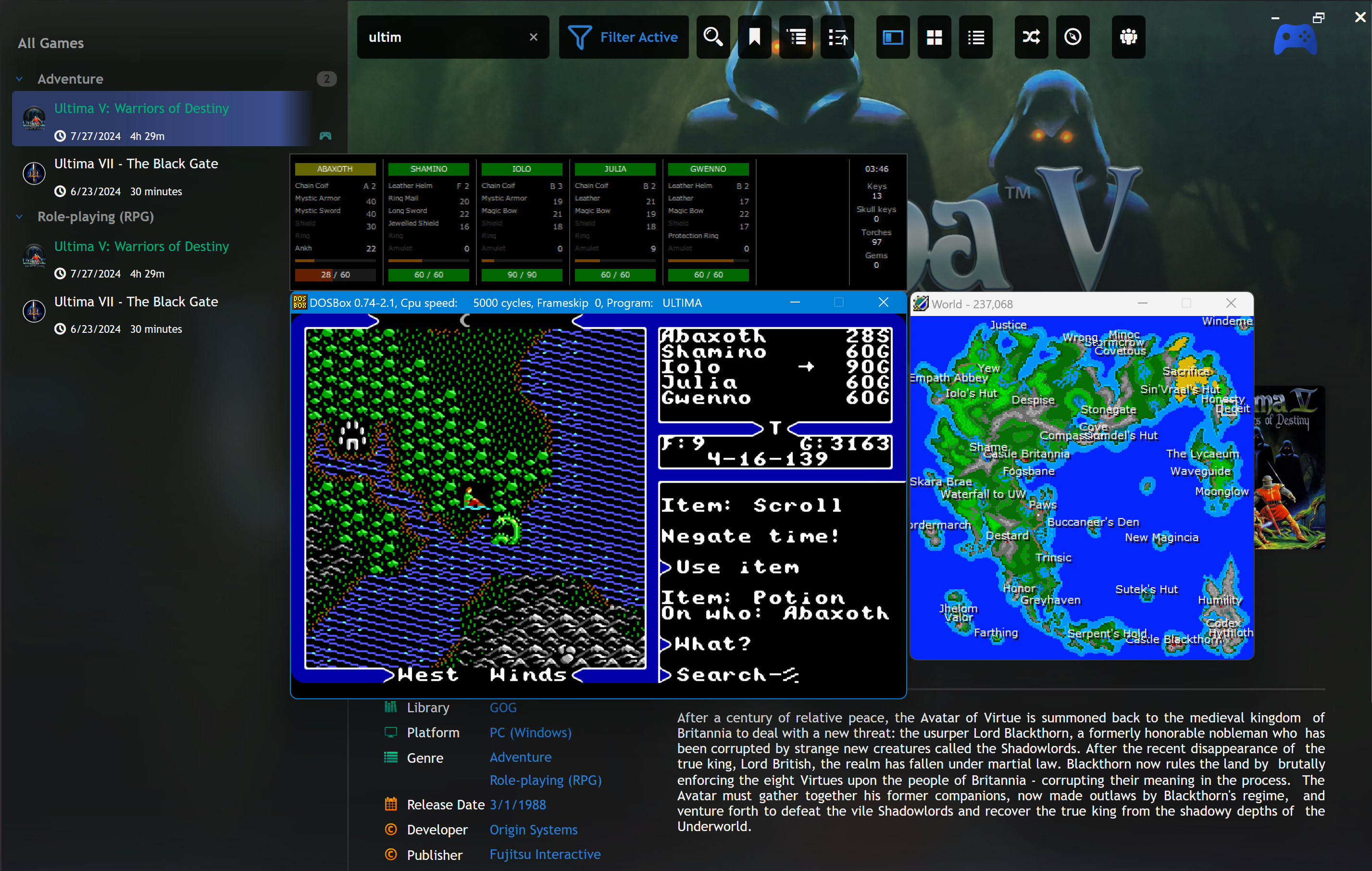Click the Release Date calendar icon
This screenshot has height=871, width=1372.
(390, 804)
